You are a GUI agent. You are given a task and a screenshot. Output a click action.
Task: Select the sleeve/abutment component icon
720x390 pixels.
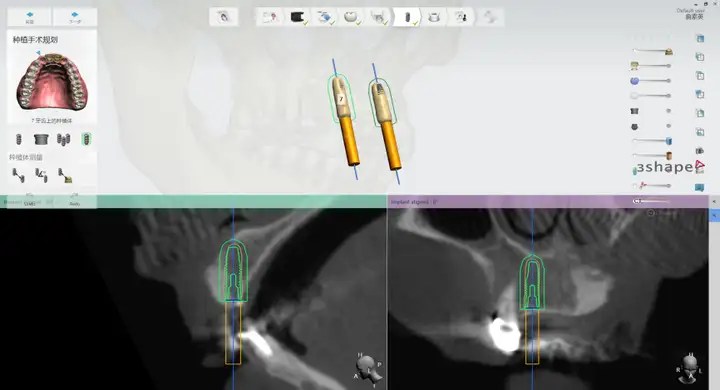pos(41,139)
